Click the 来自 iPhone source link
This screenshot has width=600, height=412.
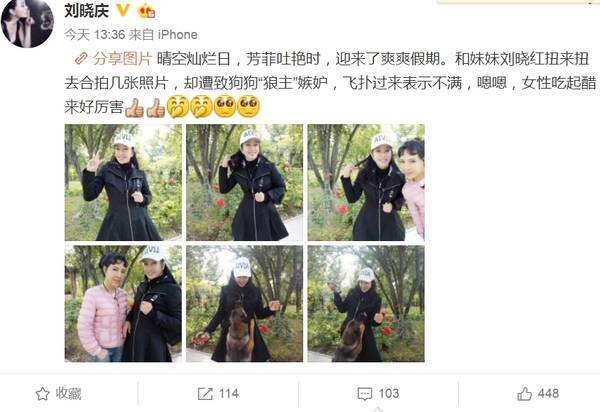click(163, 34)
